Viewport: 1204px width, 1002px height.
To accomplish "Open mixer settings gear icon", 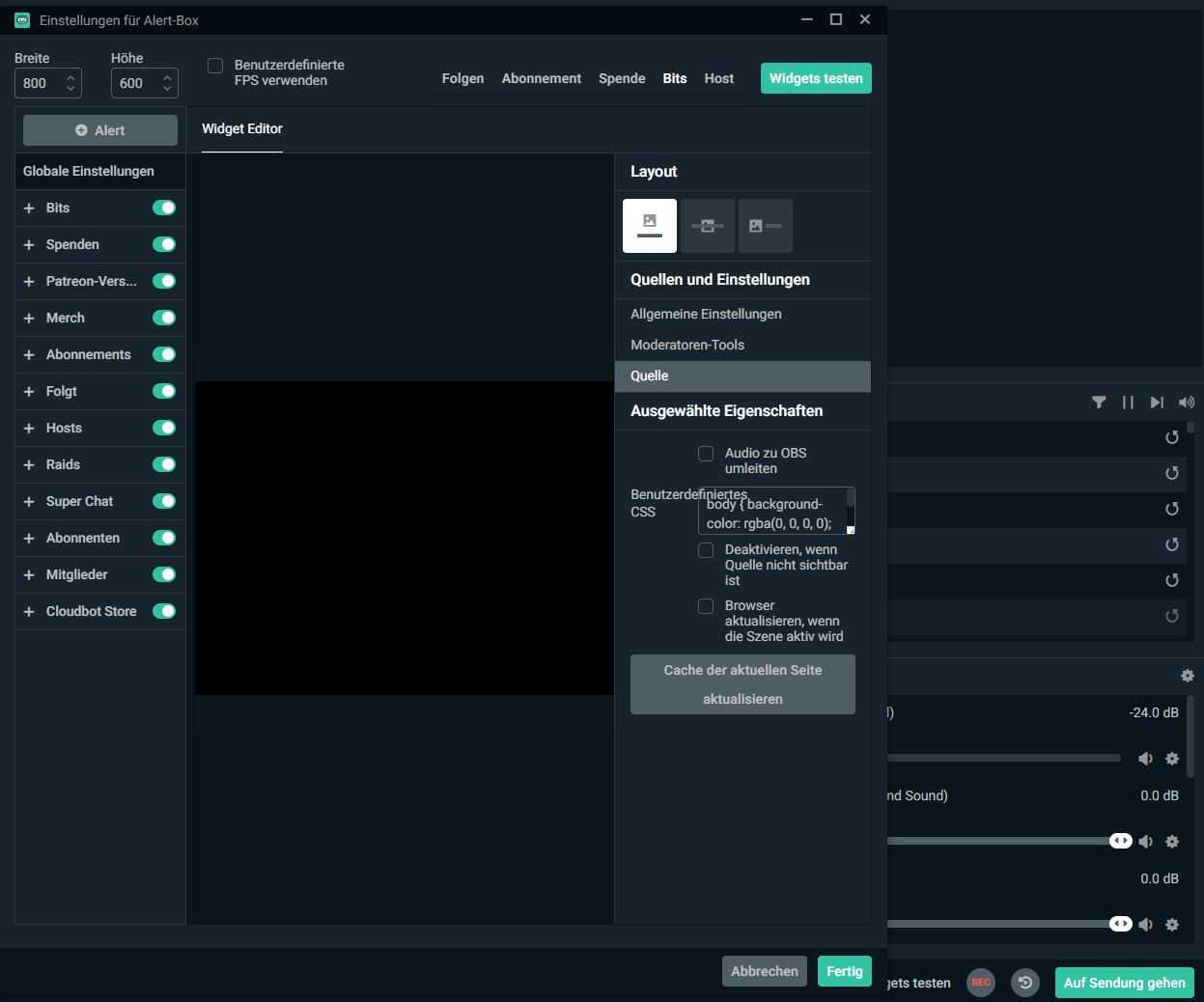I will coord(1187,676).
